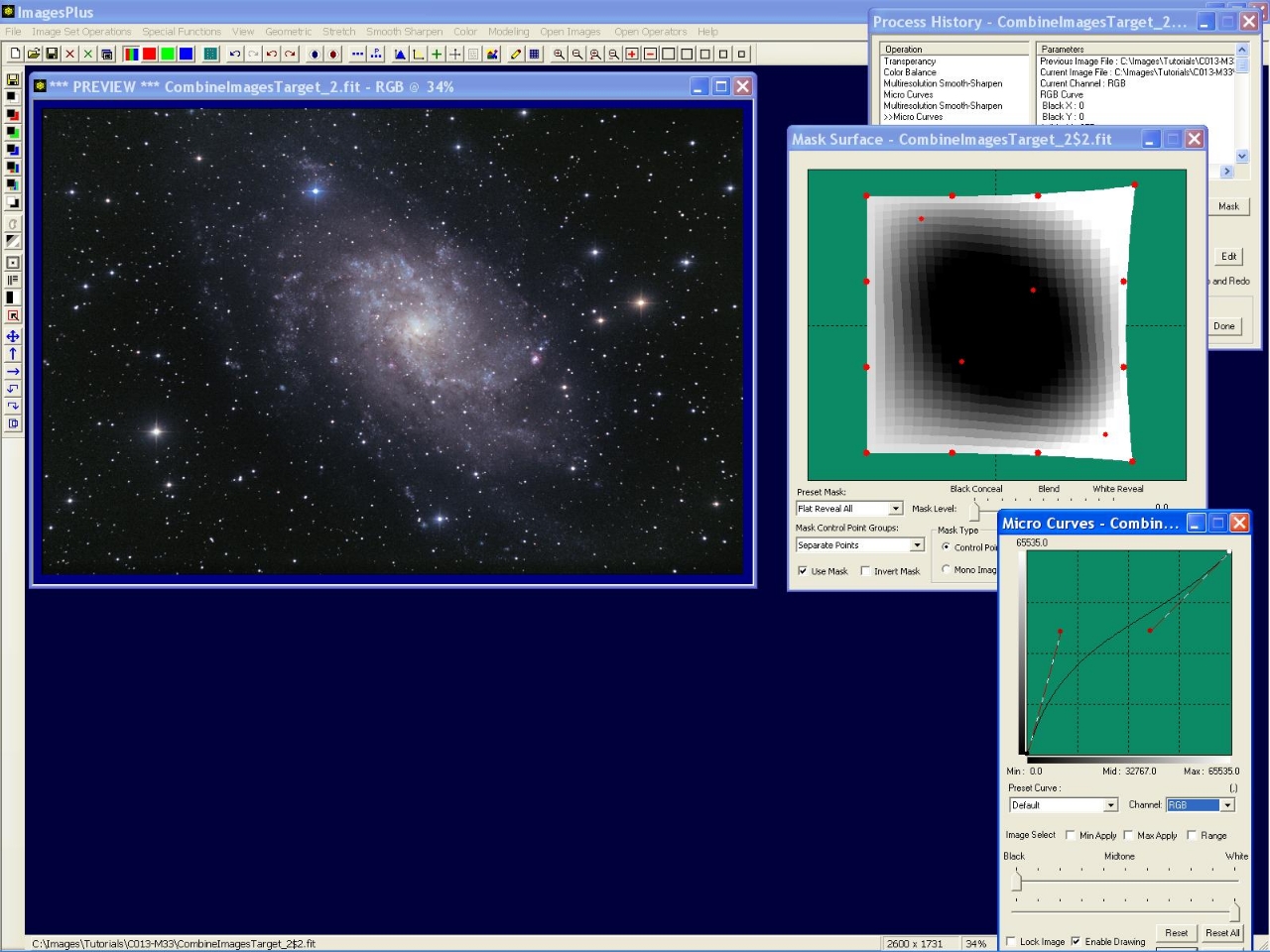Toggle the Use Mask checkbox
This screenshot has width=1270, height=952.
(x=802, y=571)
